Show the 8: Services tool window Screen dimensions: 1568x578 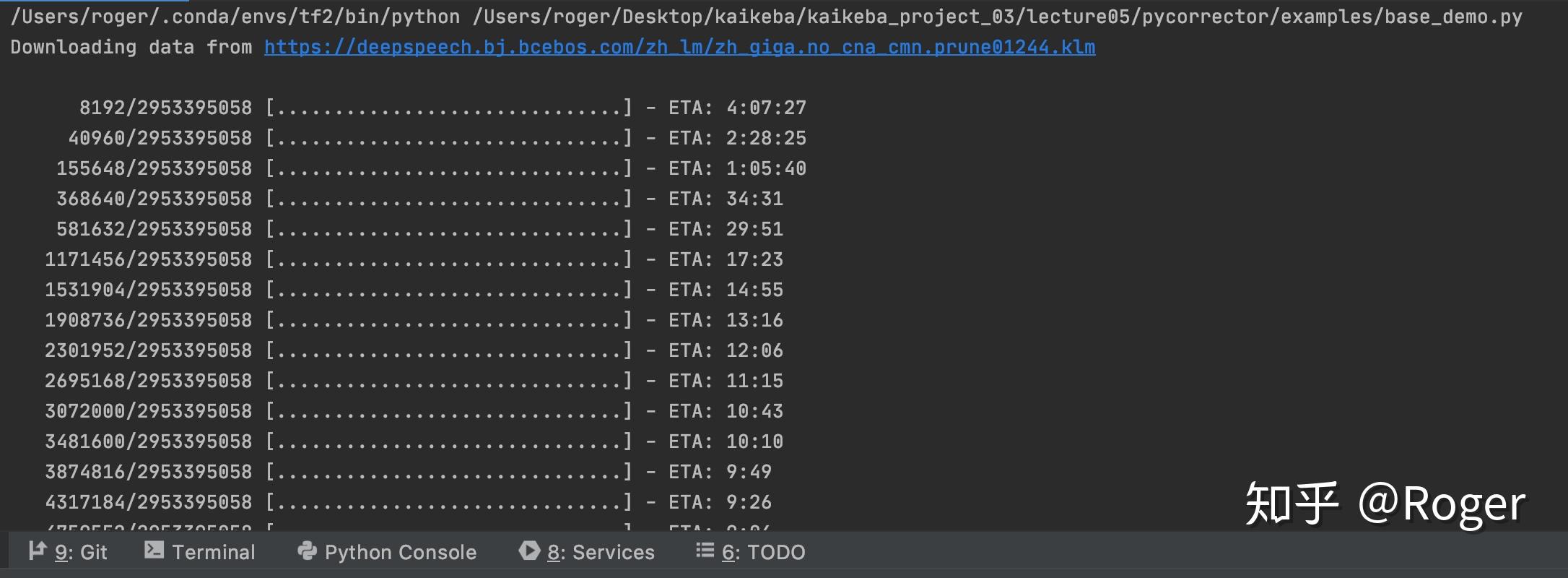600,552
